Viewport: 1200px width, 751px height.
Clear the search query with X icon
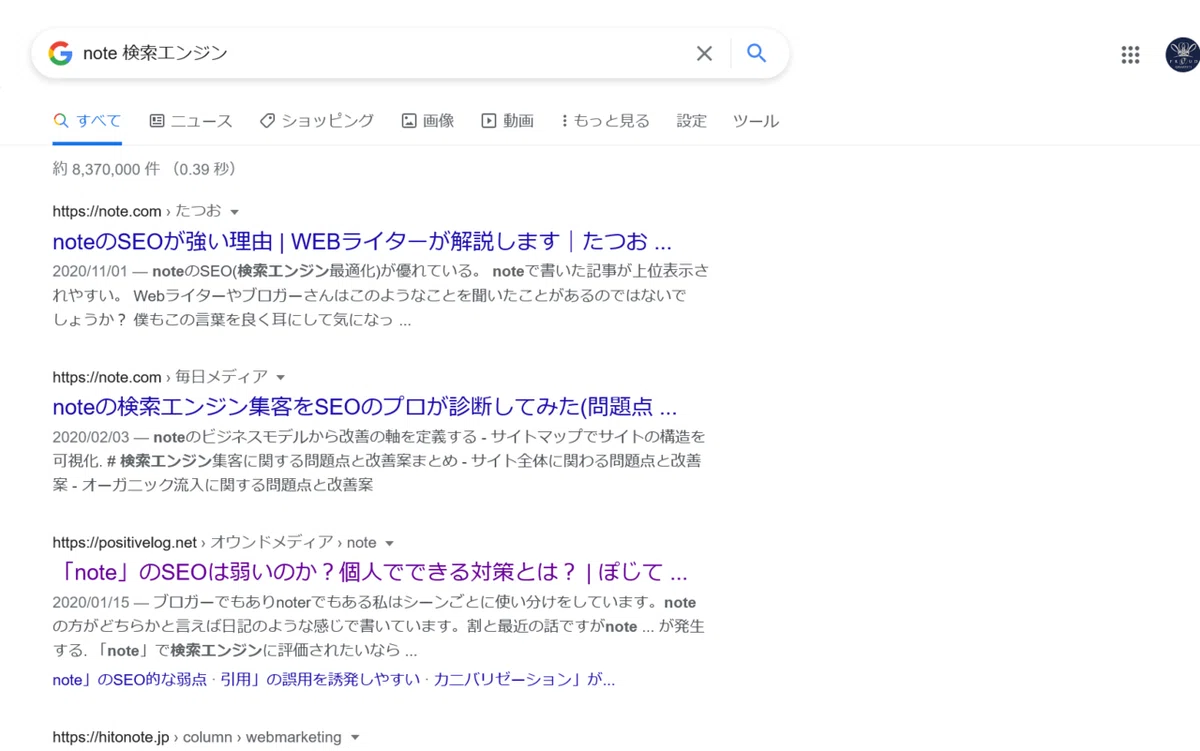[x=704, y=53]
